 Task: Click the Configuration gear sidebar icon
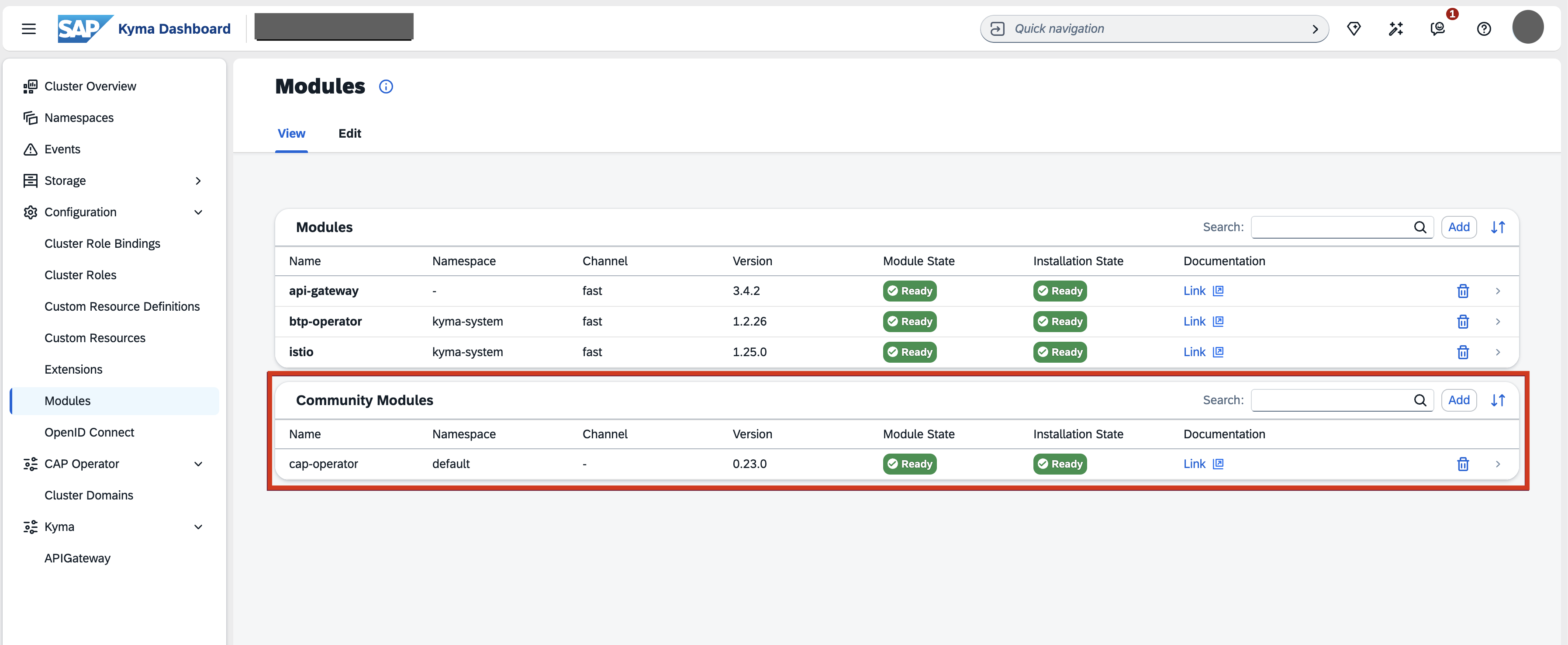point(31,212)
